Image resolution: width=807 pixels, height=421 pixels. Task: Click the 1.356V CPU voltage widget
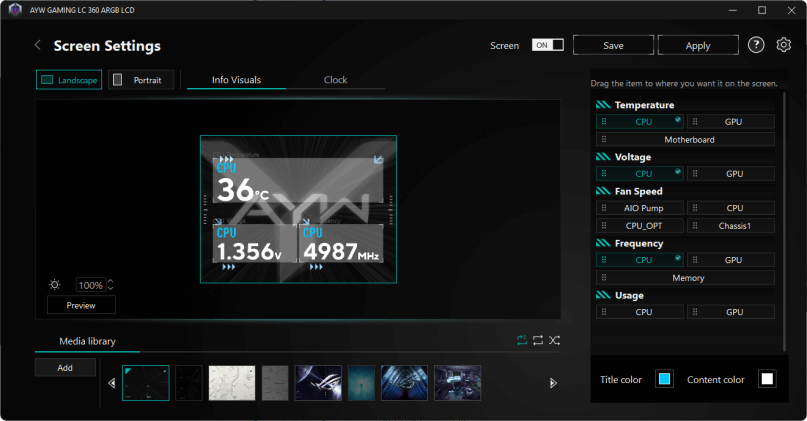(x=255, y=243)
